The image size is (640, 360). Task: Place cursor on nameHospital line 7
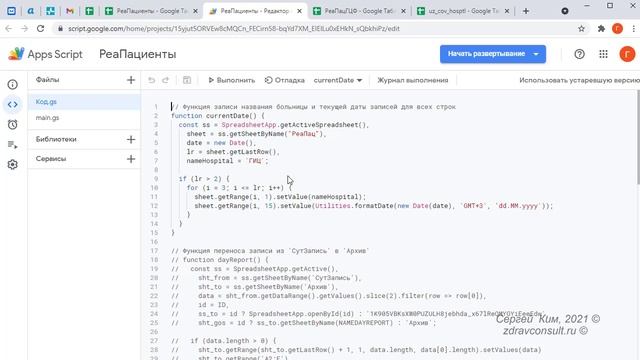pyautogui.click(x=227, y=161)
